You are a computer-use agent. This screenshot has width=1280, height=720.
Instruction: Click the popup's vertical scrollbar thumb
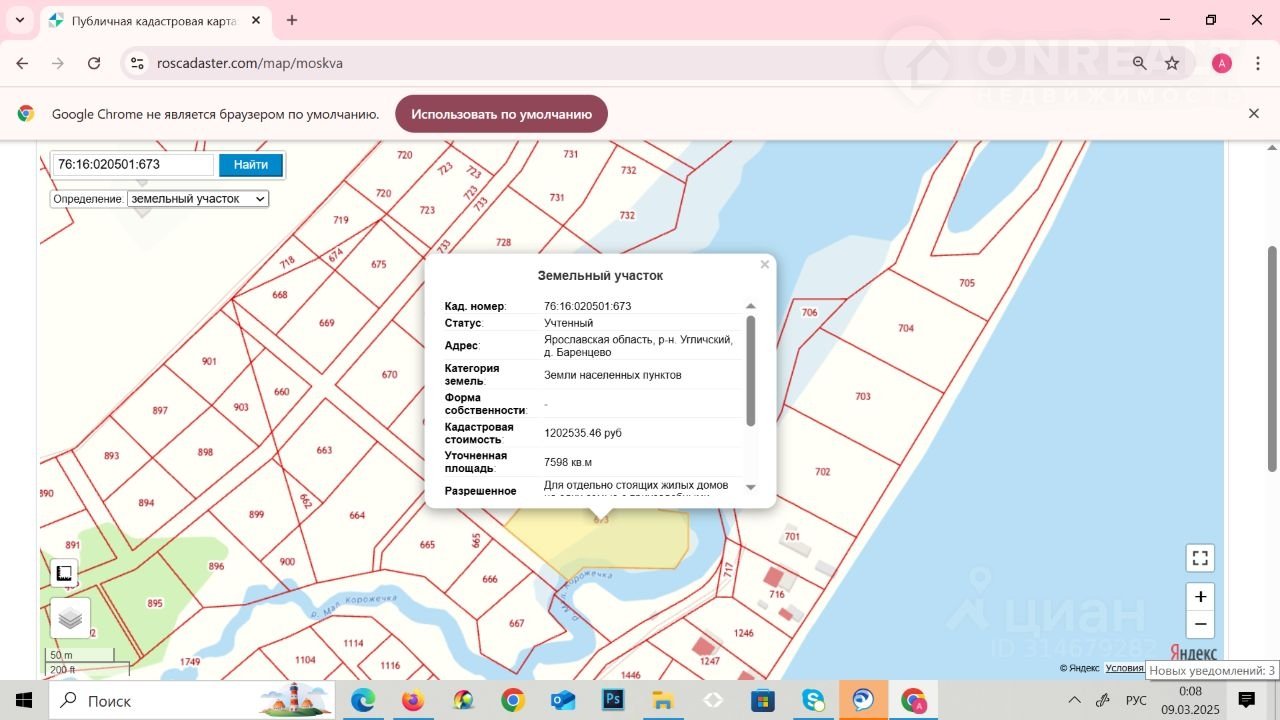point(751,370)
